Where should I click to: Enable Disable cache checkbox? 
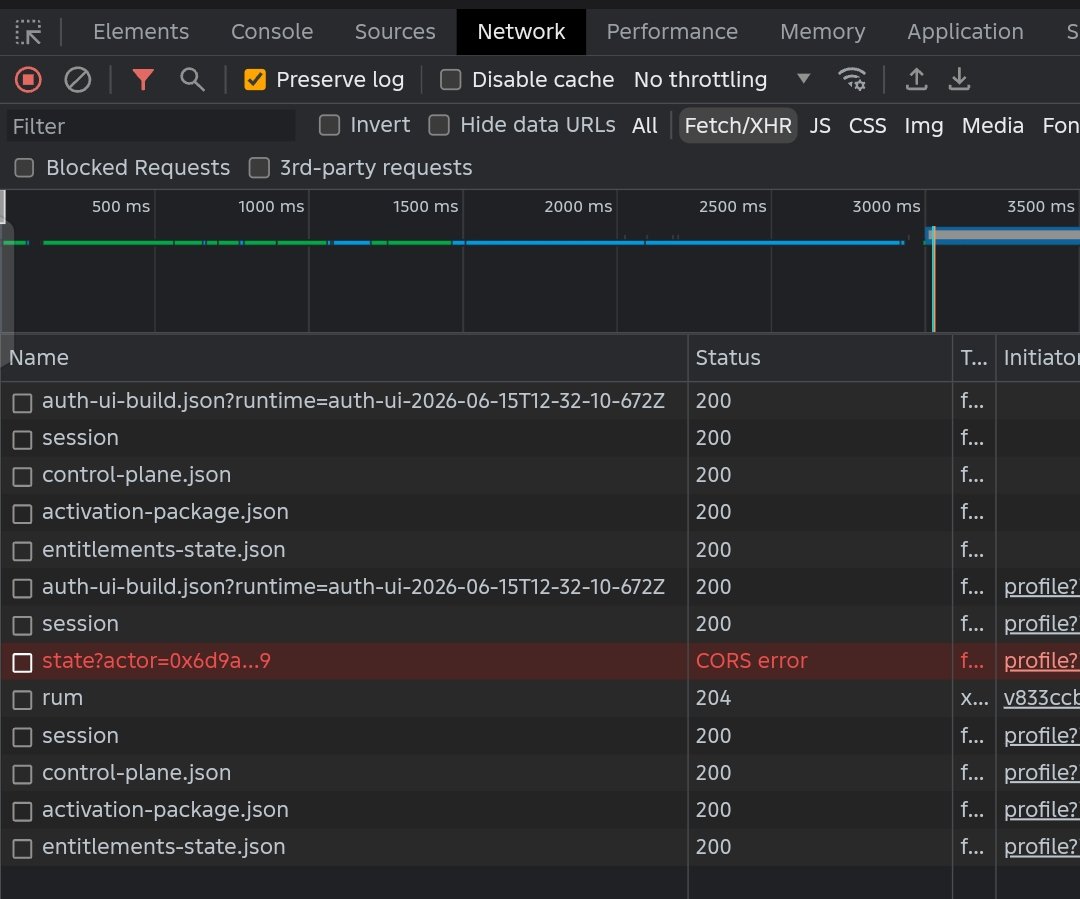pyautogui.click(x=450, y=80)
